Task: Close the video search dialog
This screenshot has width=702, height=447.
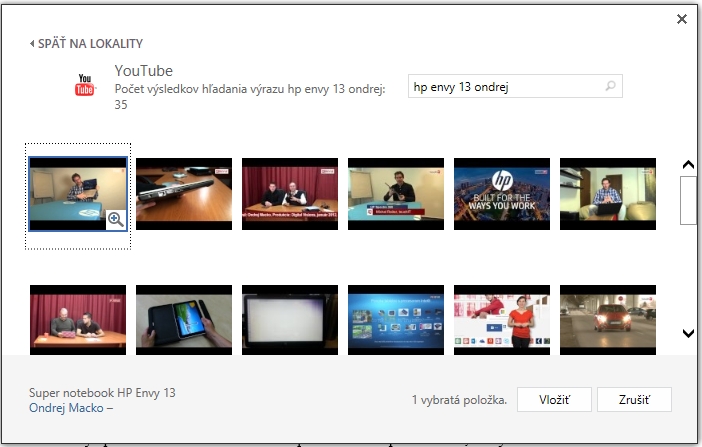Action: click(x=682, y=19)
